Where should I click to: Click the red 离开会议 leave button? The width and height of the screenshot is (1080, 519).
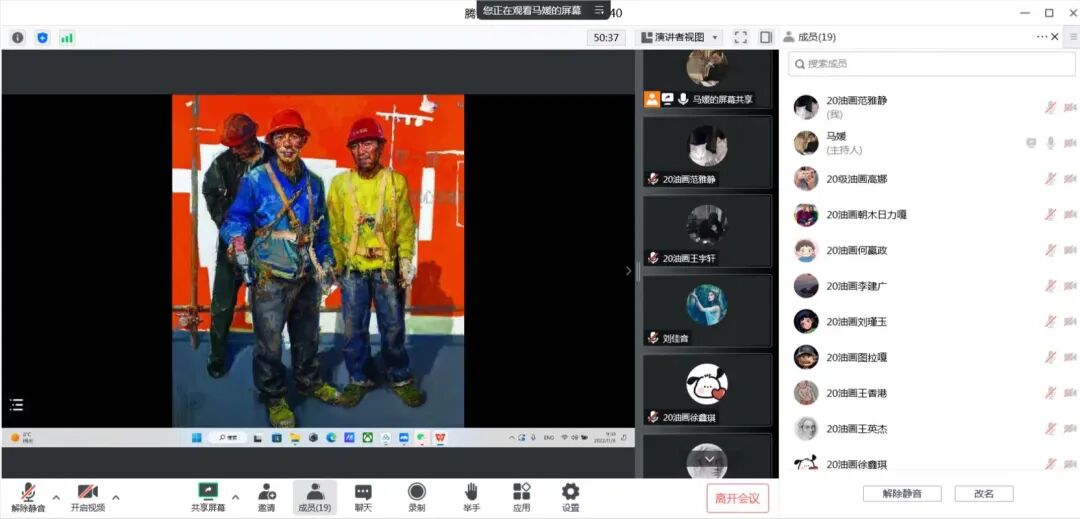[x=737, y=498]
